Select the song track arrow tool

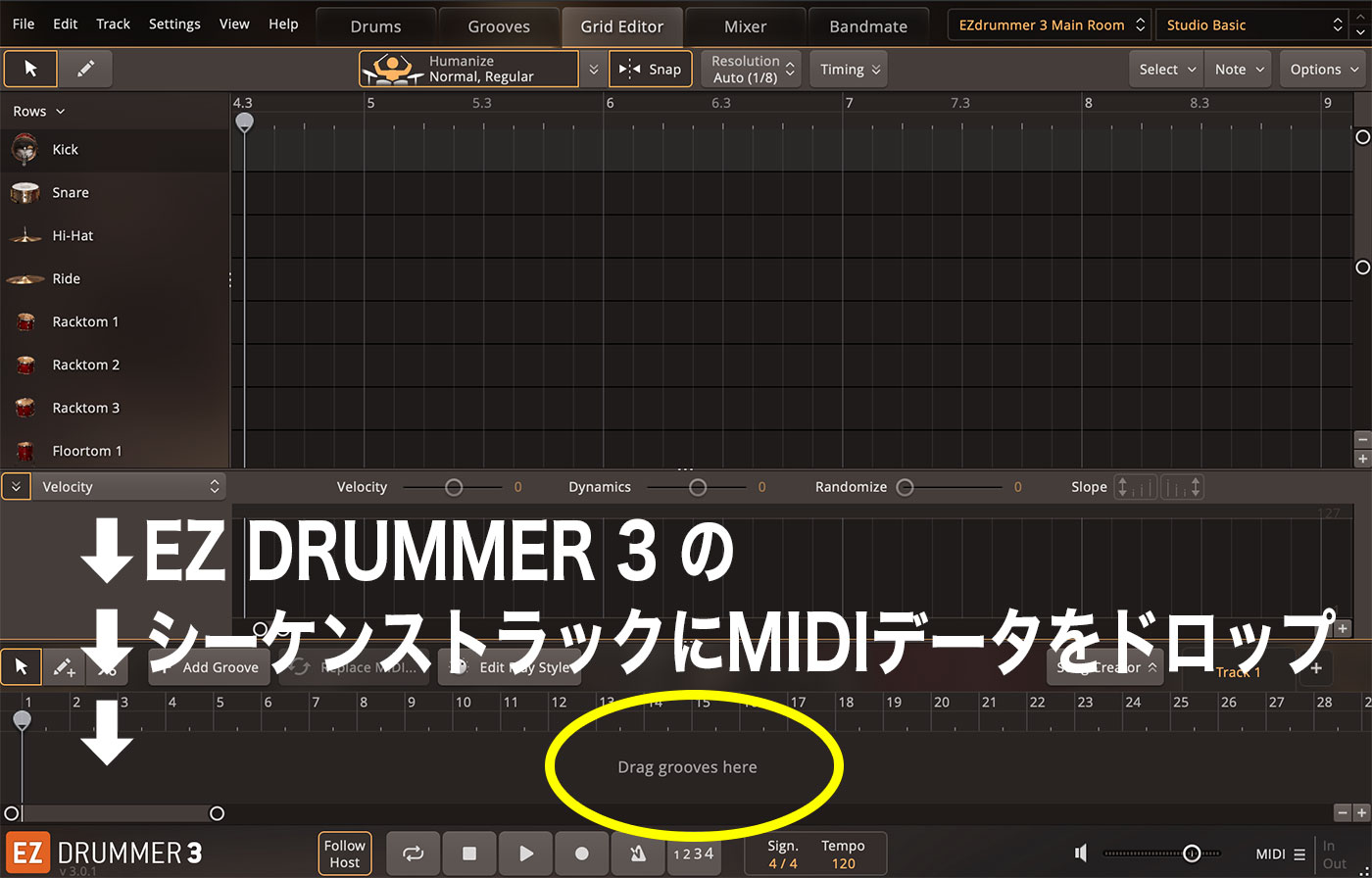[x=22, y=667]
